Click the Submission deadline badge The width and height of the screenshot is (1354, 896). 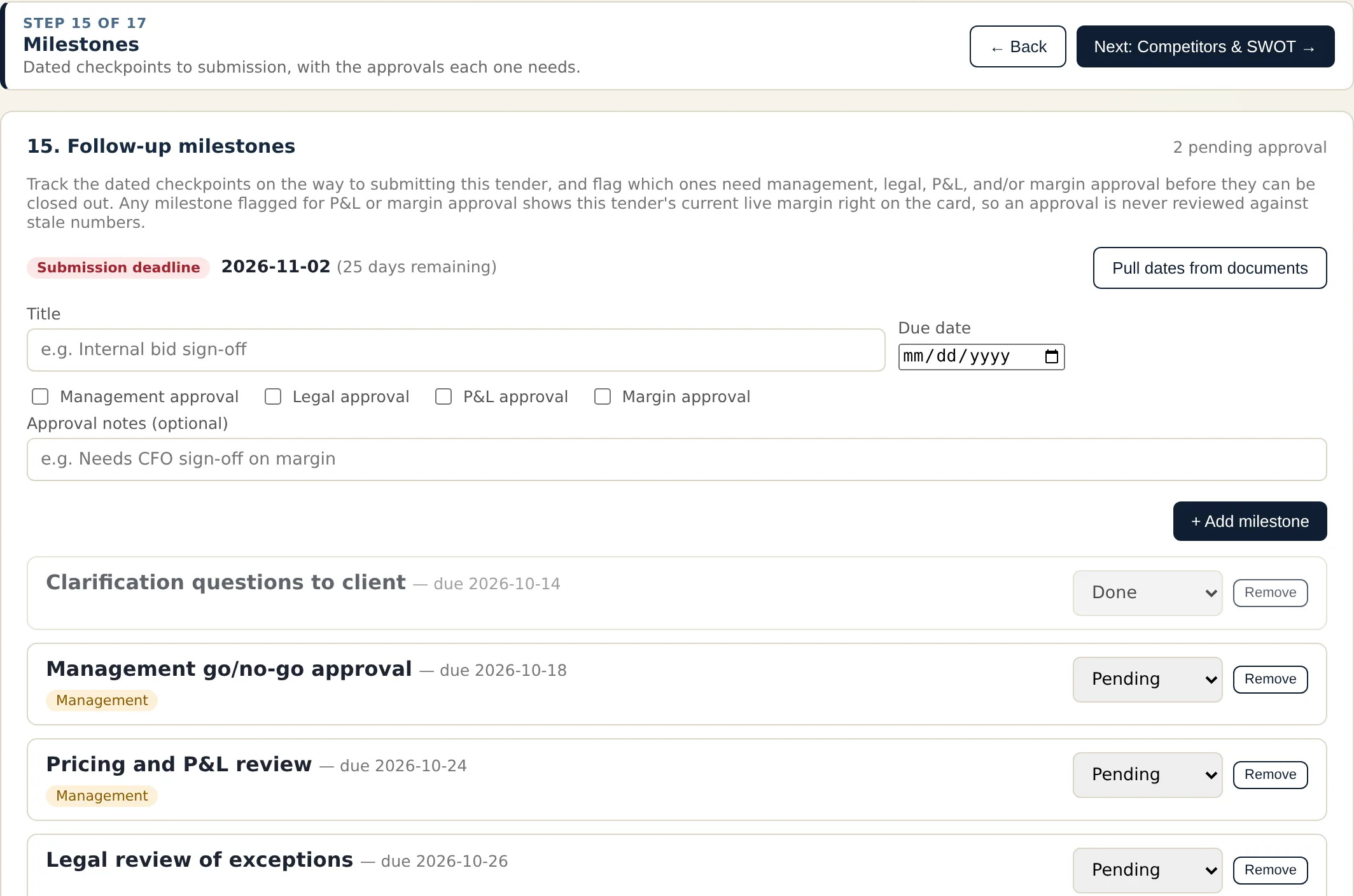118,267
